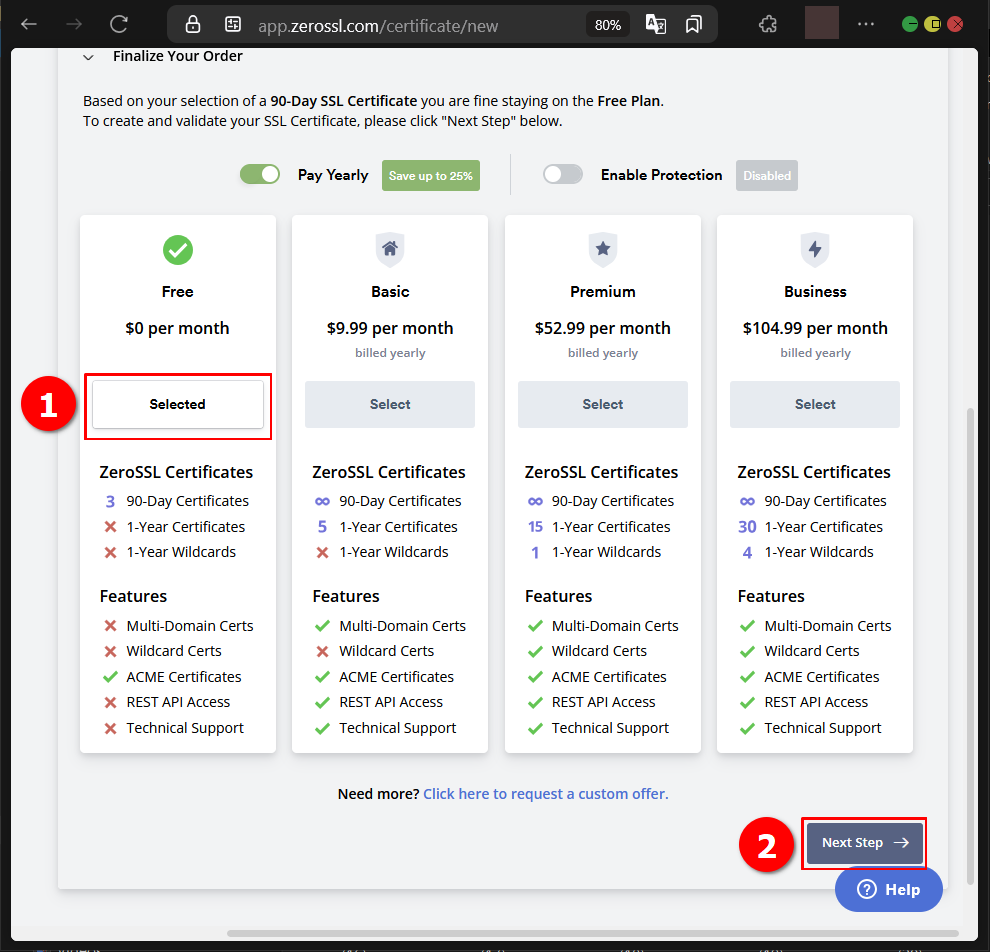Click green check beside Free 'ACME Certificates'
Viewport: 990px width, 952px height.
pos(110,677)
